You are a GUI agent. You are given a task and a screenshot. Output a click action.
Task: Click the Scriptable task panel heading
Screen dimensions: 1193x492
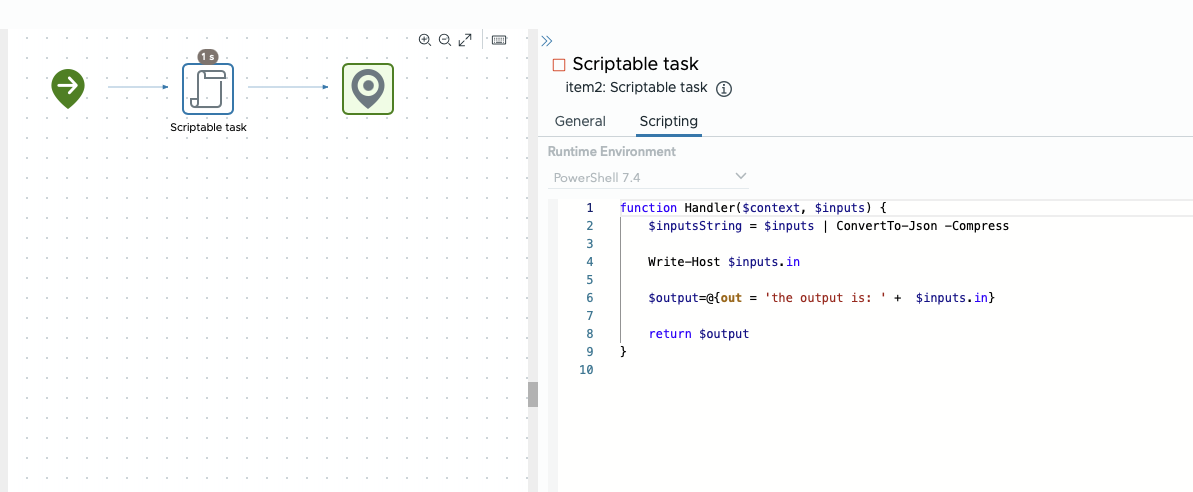pos(635,65)
